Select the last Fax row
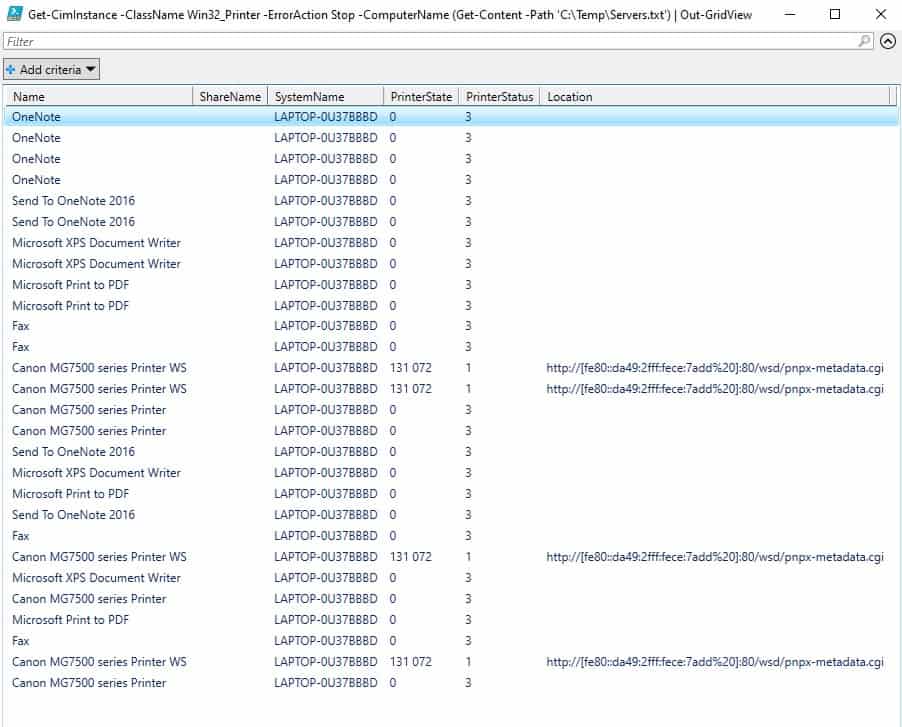The height and width of the screenshot is (727, 902). 452,641
